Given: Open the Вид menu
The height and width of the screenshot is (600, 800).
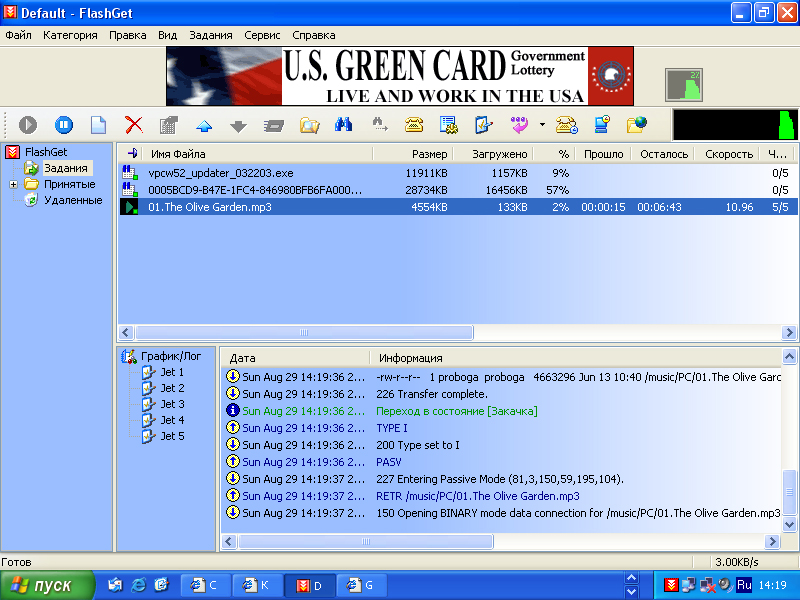Looking at the screenshot, I should [167, 35].
